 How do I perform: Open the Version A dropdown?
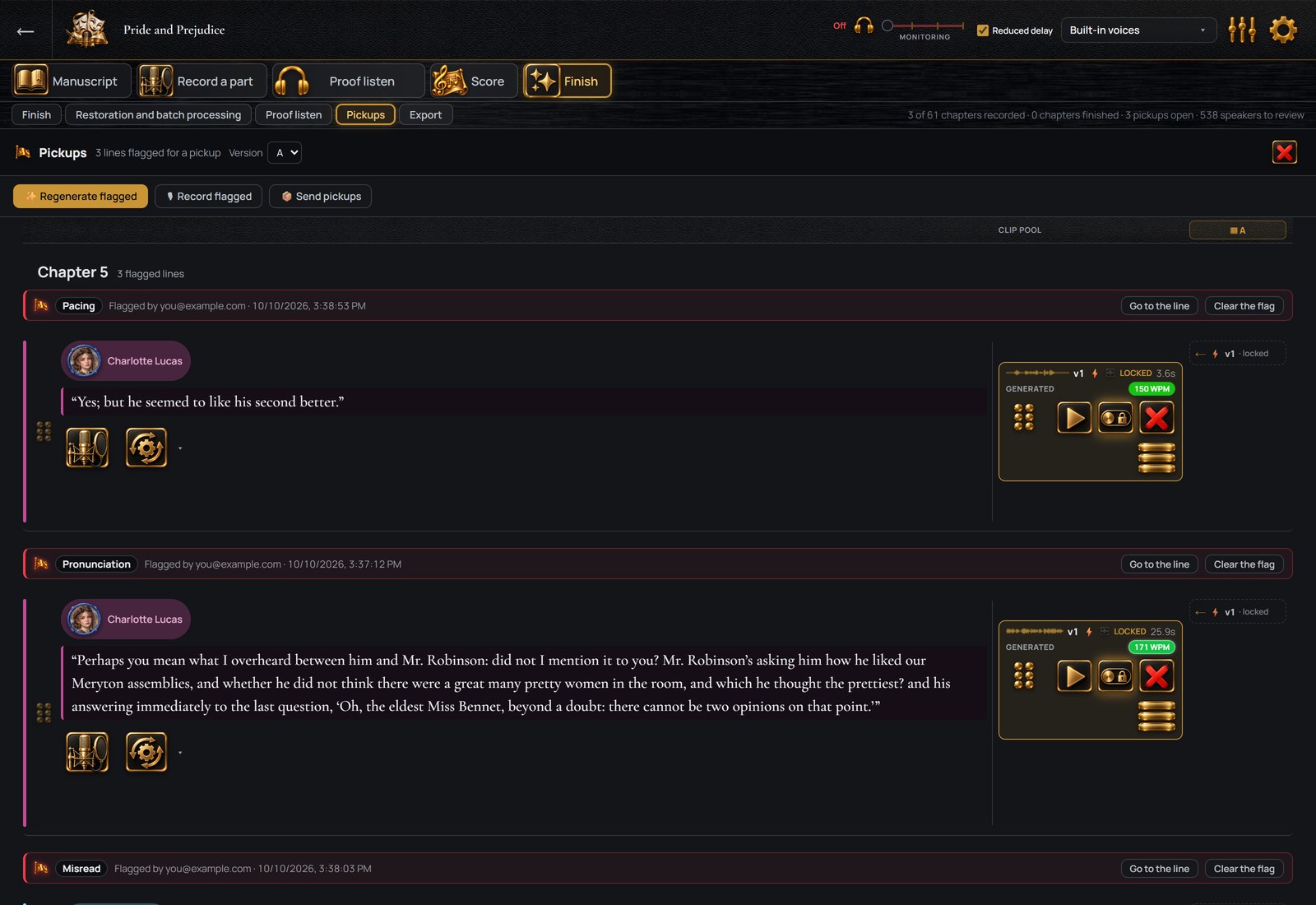pos(285,153)
